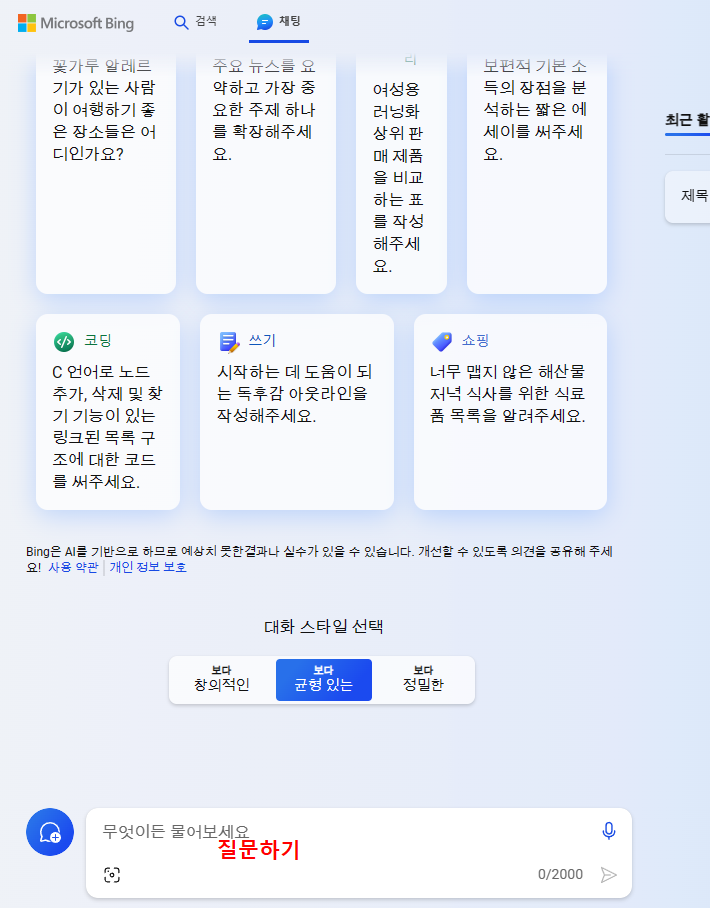This screenshot has width=710, height=908.
Task: Select the 보다 정밀한 conversation style
Action: tap(423, 679)
